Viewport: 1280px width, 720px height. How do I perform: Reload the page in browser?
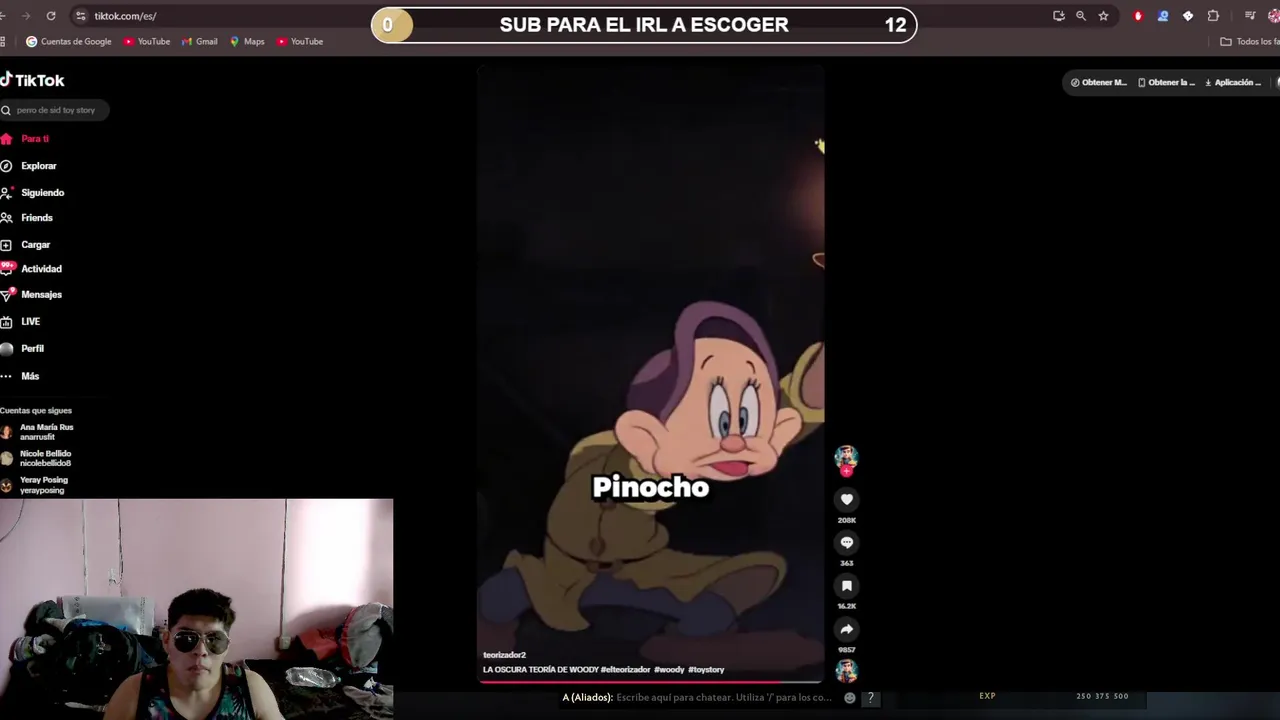click(51, 16)
